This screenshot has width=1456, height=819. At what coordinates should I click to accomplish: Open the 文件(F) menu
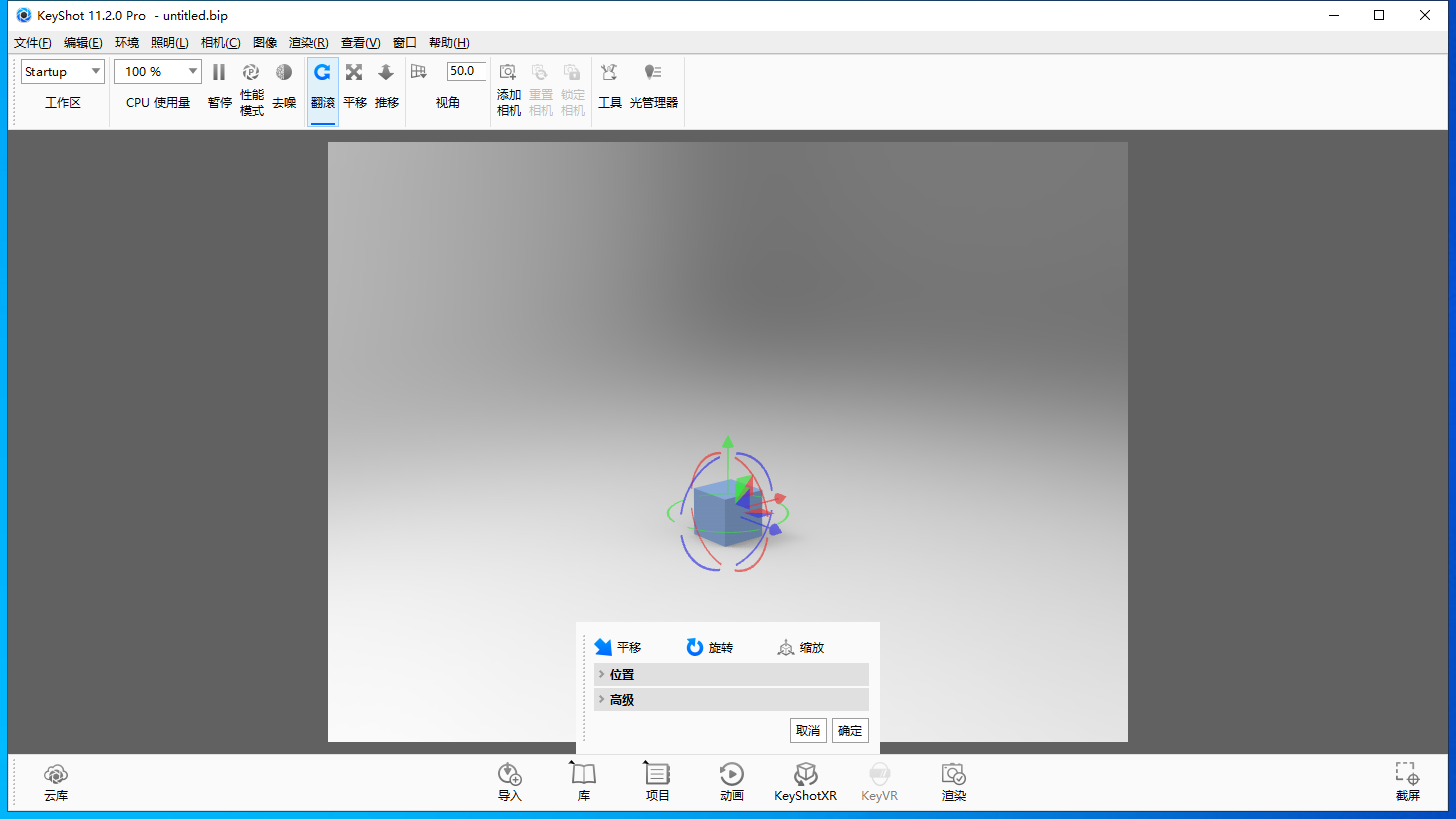click(x=33, y=43)
